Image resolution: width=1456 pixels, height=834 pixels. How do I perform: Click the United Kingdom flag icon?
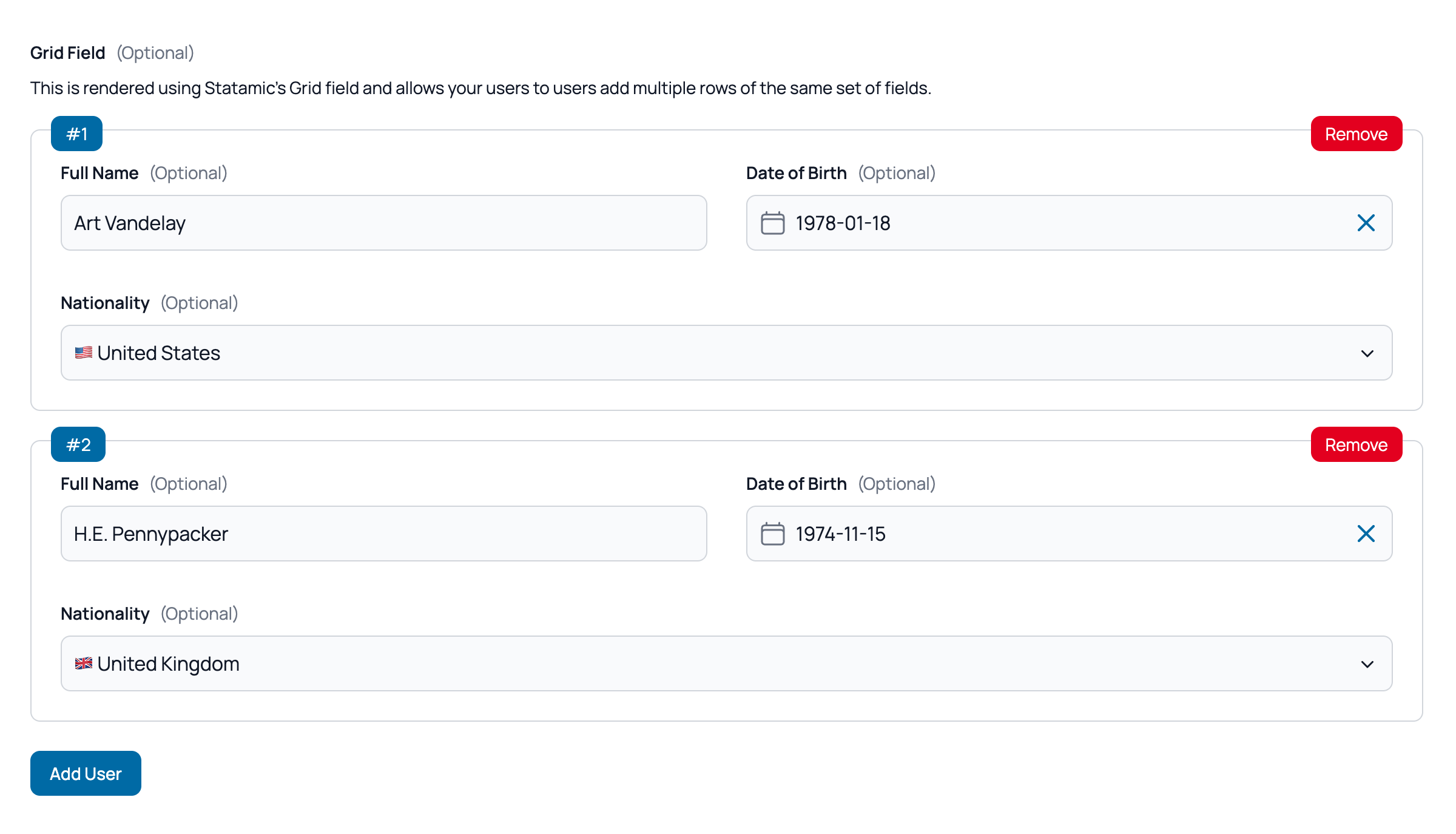(x=83, y=663)
